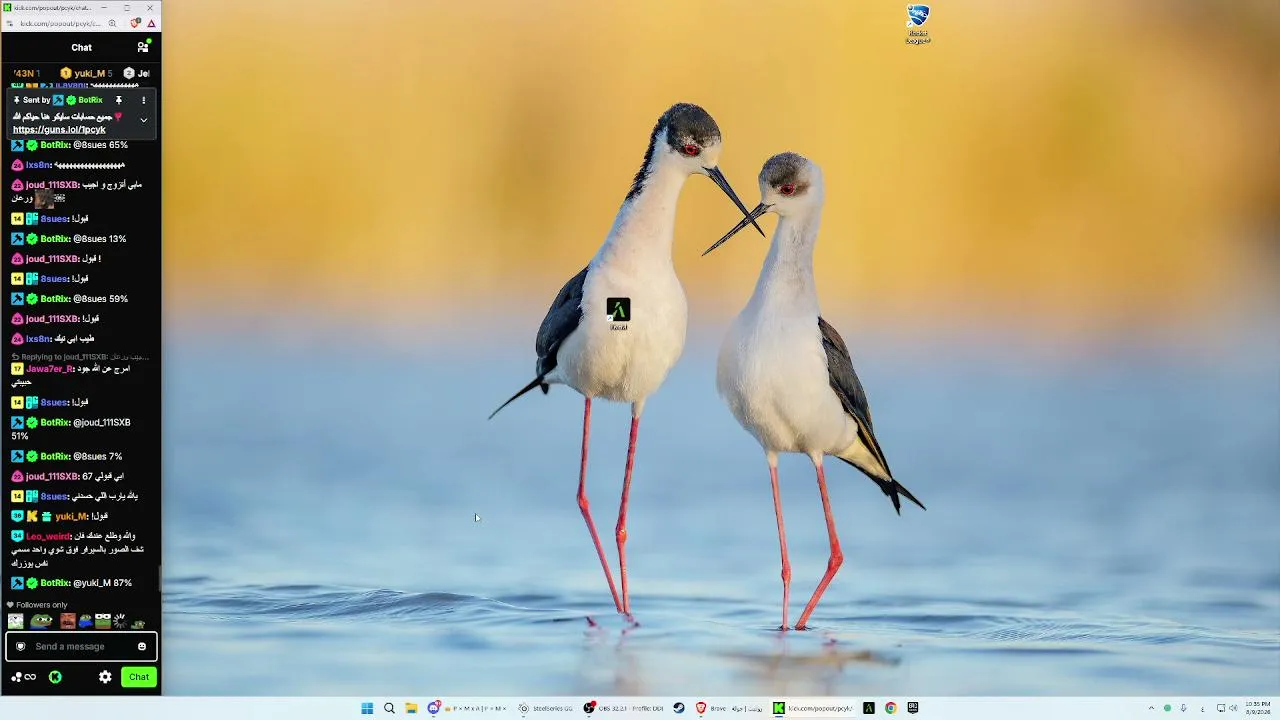Select BotRix message '@8sues 65%'
1280x720 pixels.
pyautogui.click(x=69, y=145)
